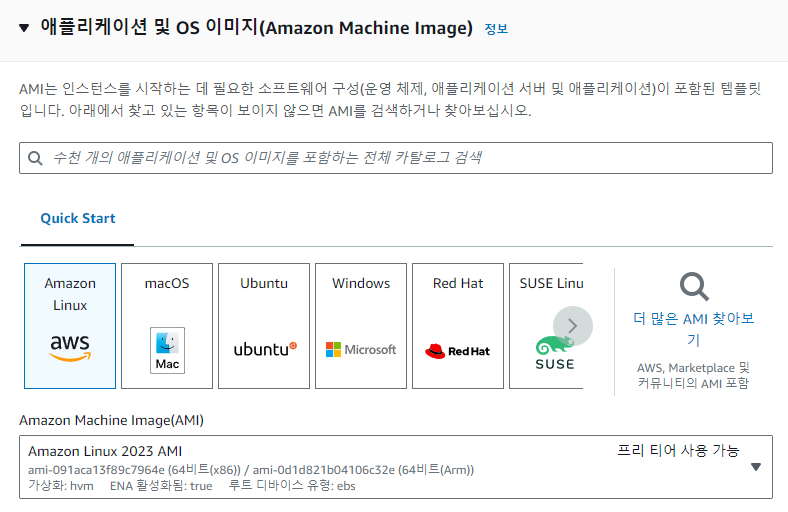Click the magnifier icon in search box

click(x=35, y=158)
